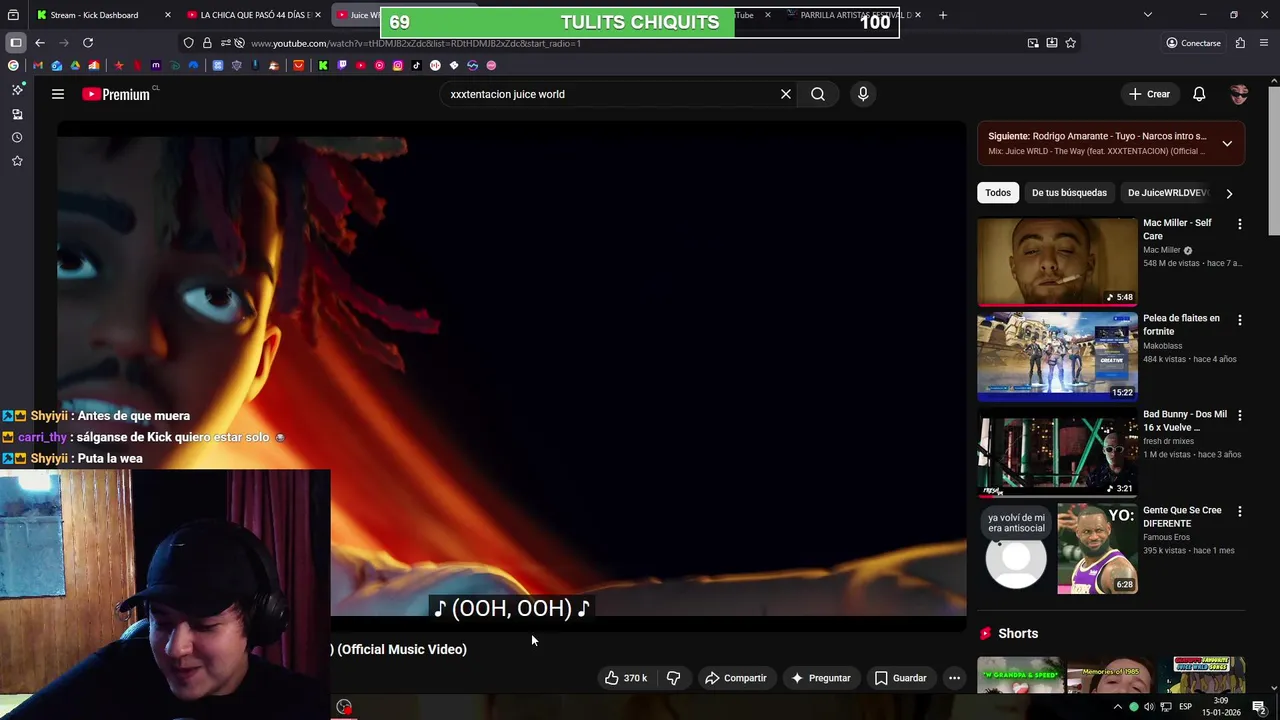Open Windows notification center
Image resolution: width=1280 pixels, height=720 pixels.
(x=1259, y=707)
